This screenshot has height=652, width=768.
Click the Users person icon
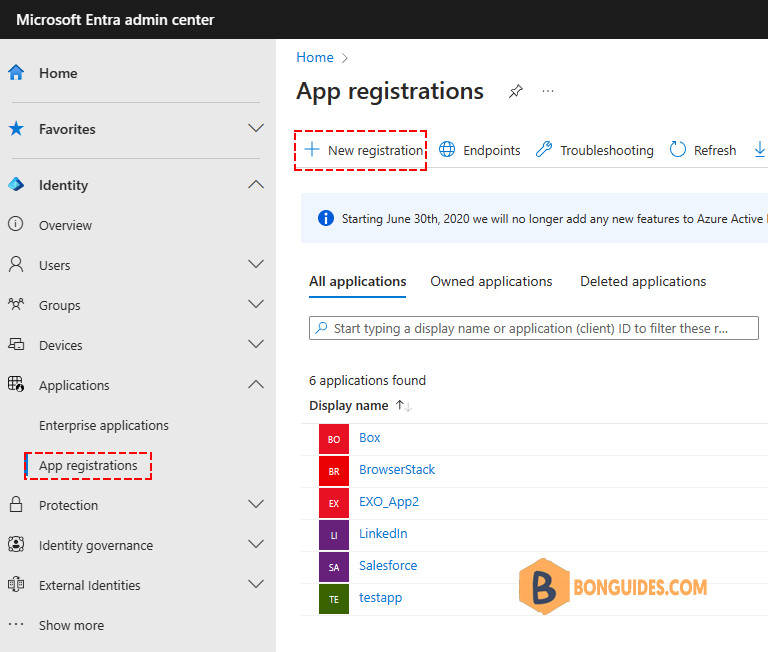[16, 265]
